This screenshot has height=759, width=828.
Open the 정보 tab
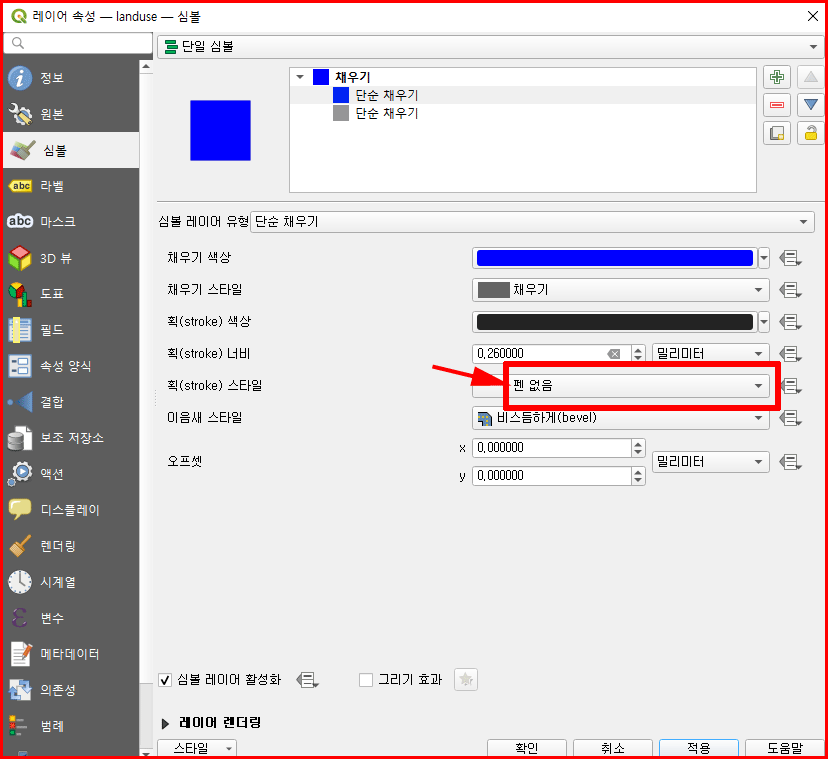71,78
